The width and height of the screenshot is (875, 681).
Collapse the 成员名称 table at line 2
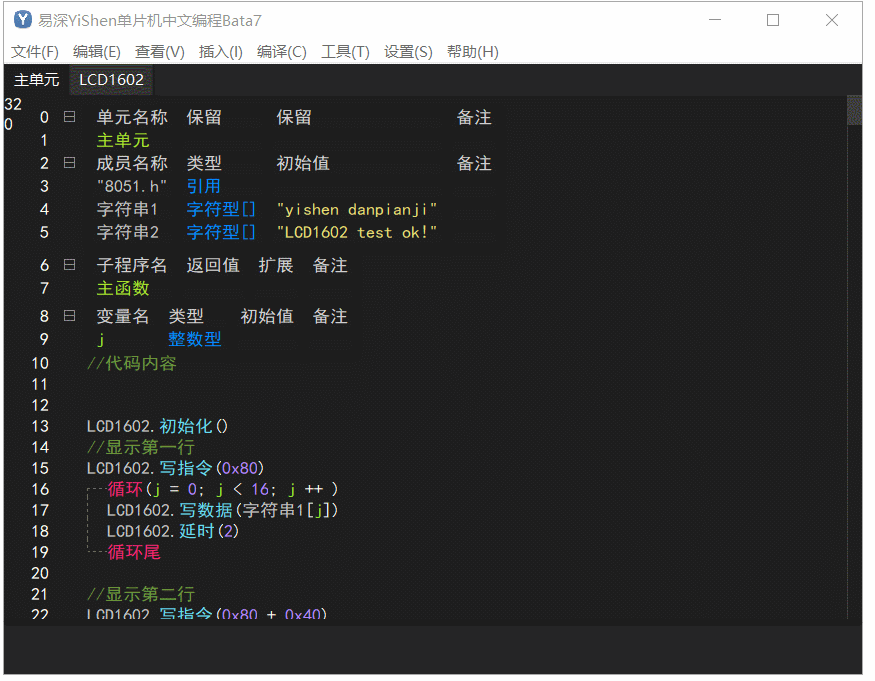(69, 162)
